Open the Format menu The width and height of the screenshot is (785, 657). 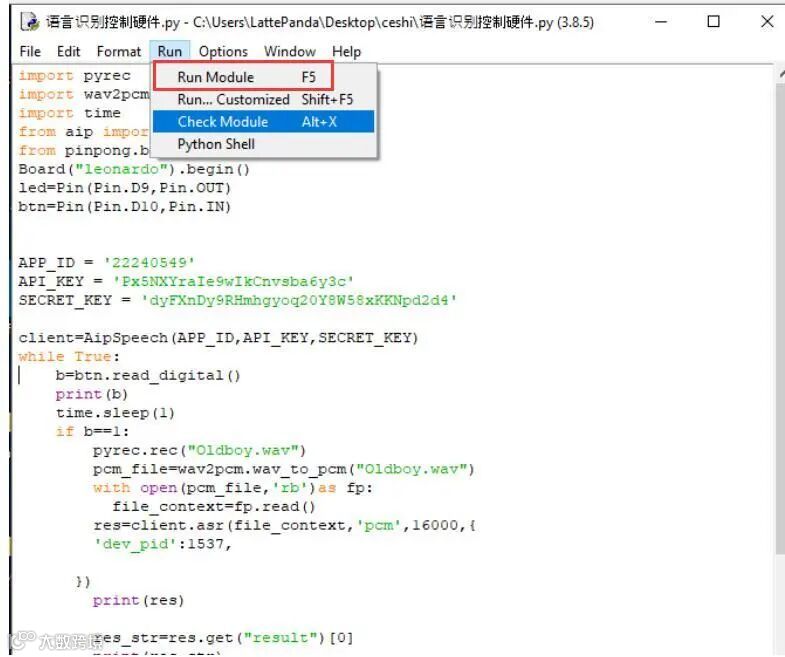[x=119, y=52]
